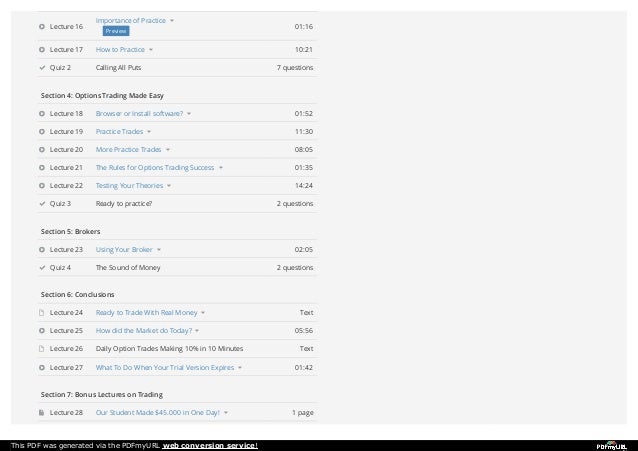This screenshot has width=638, height=451.
Task: Click the Section 6: Conclusions heading
Action: [77, 295]
